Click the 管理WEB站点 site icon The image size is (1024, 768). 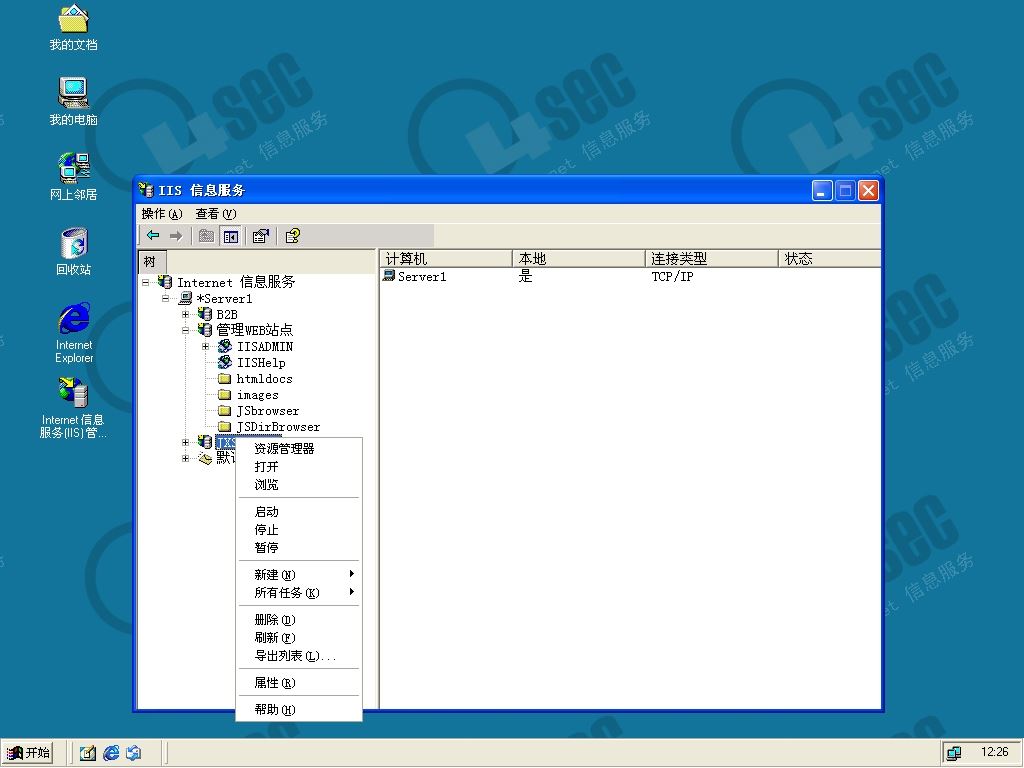[205, 330]
